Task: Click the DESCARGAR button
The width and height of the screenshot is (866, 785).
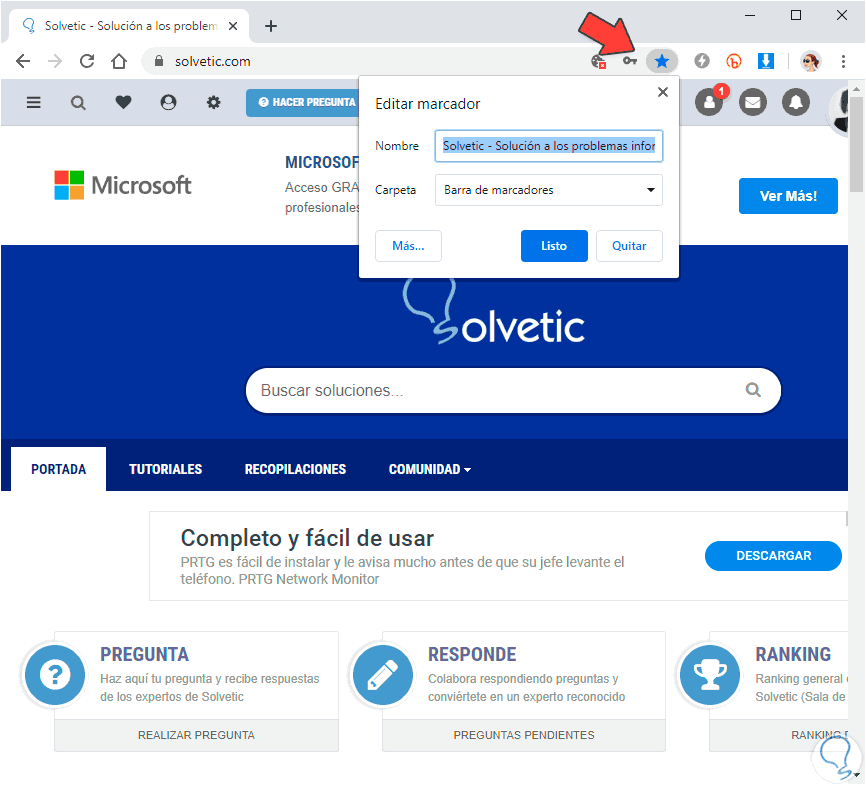Action: [x=773, y=556]
